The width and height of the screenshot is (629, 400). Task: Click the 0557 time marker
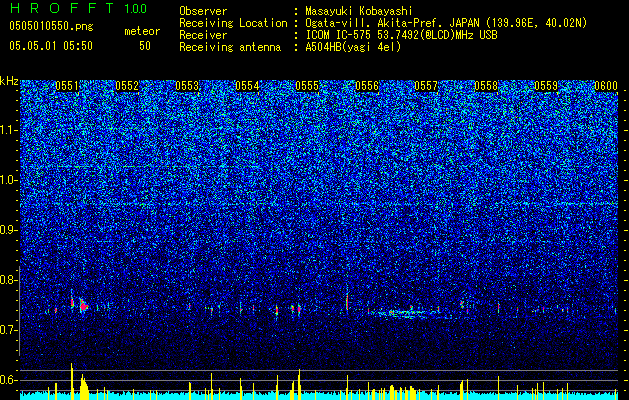click(x=426, y=86)
